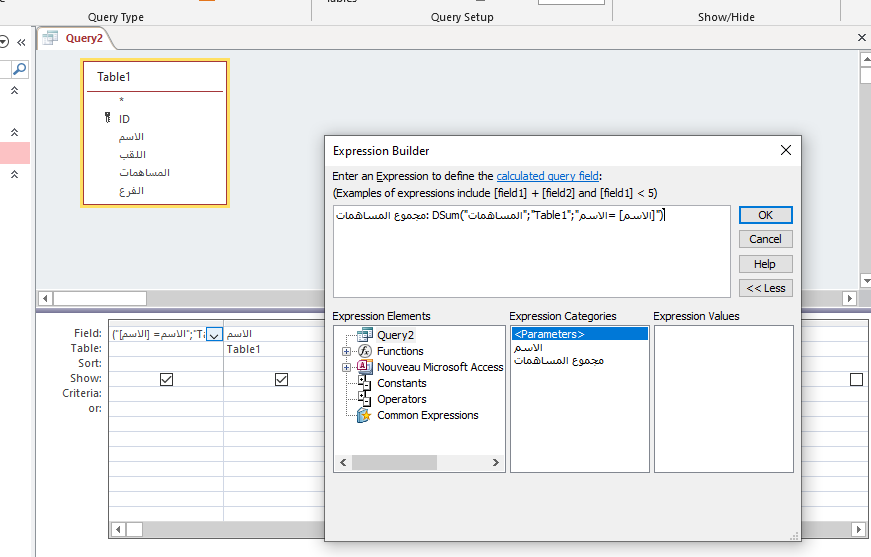The height and width of the screenshot is (557, 871).
Task: Click OK in Expression Builder
Action: 765,215
